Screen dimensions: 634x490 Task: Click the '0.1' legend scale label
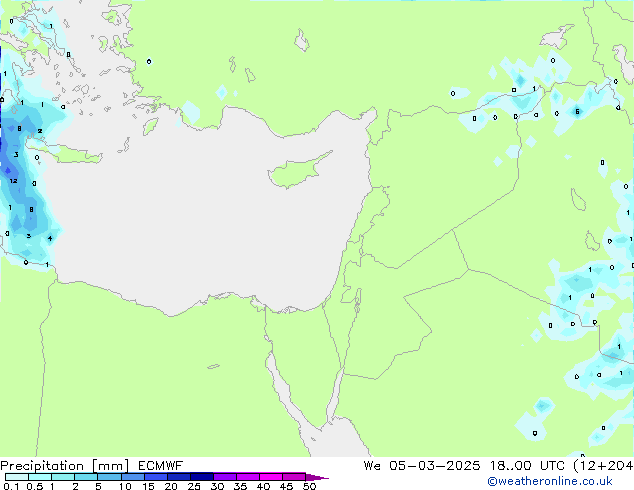point(11,486)
